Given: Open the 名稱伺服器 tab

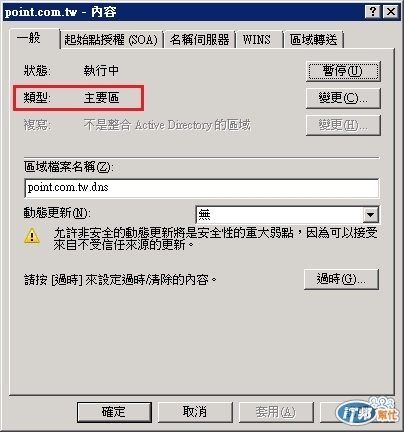Looking at the screenshot, I should point(199,40).
